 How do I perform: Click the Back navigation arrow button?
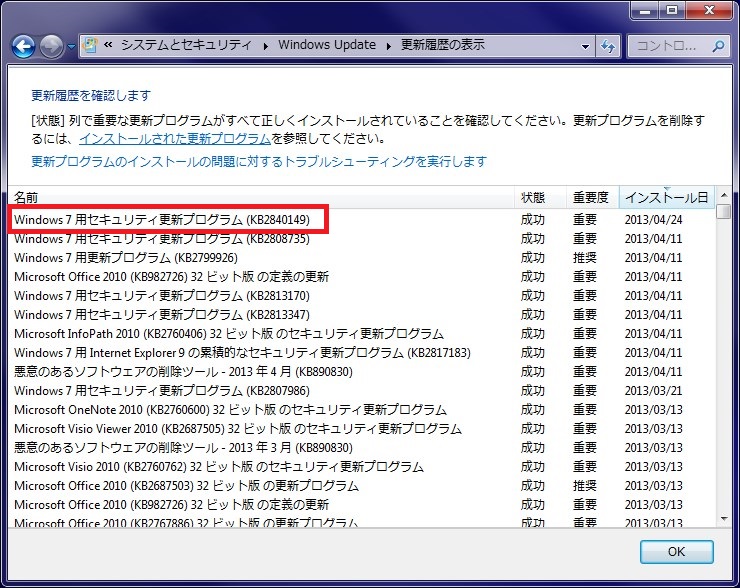pos(24,46)
